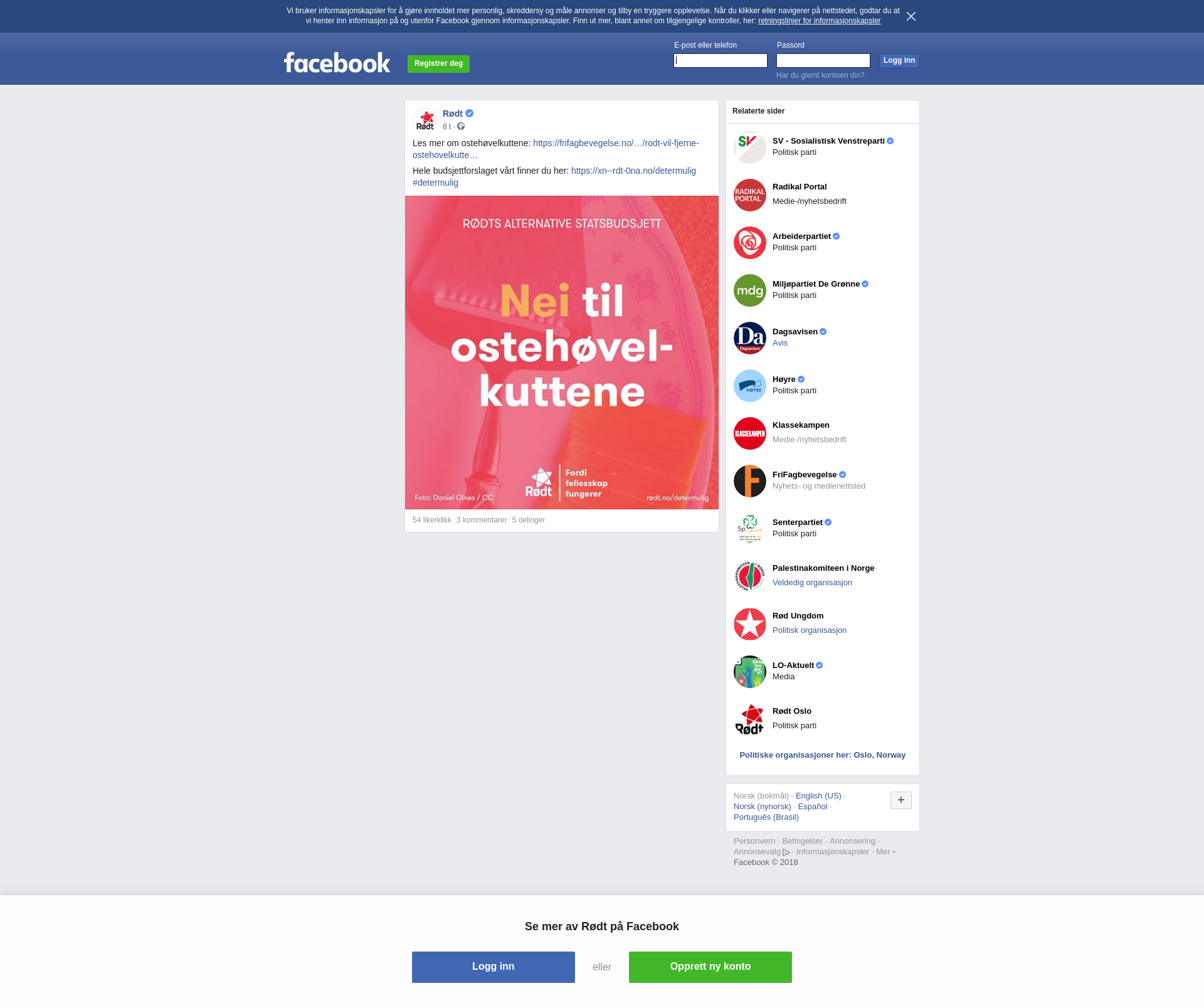This screenshot has height=1008, width=1204.
Task: Click the FriFagbevegelse orange F icon
Action: tap(750, 481)
